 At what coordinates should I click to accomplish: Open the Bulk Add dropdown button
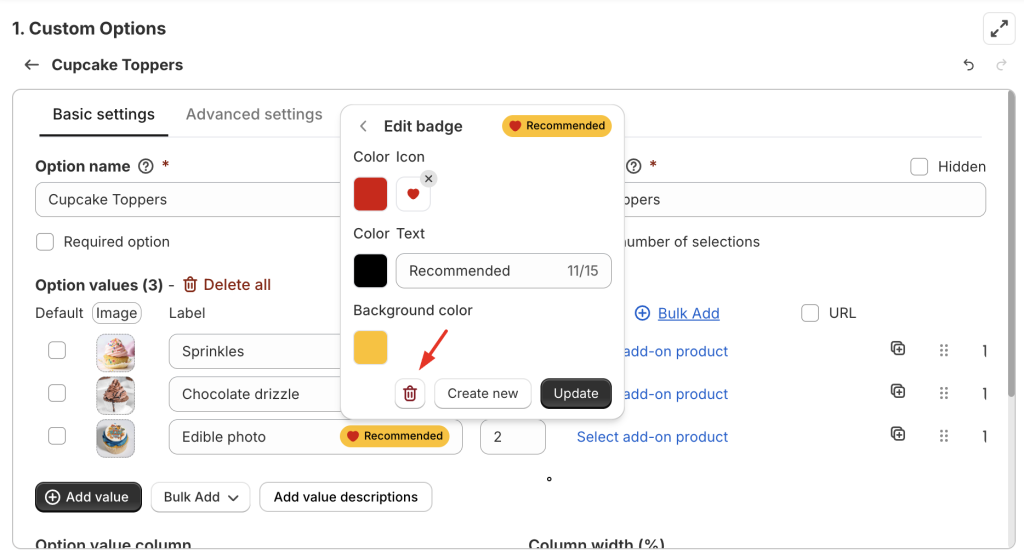pos(200,497)
